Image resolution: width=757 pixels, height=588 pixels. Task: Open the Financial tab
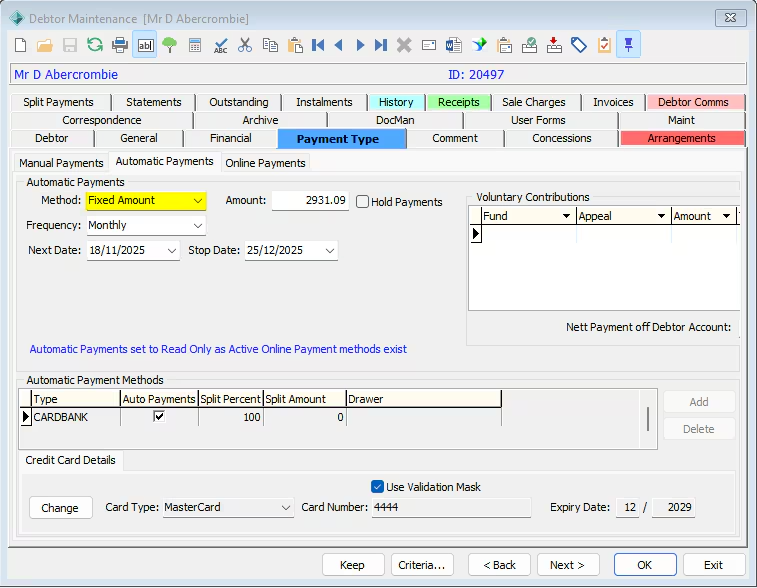[x=231, y=139]
